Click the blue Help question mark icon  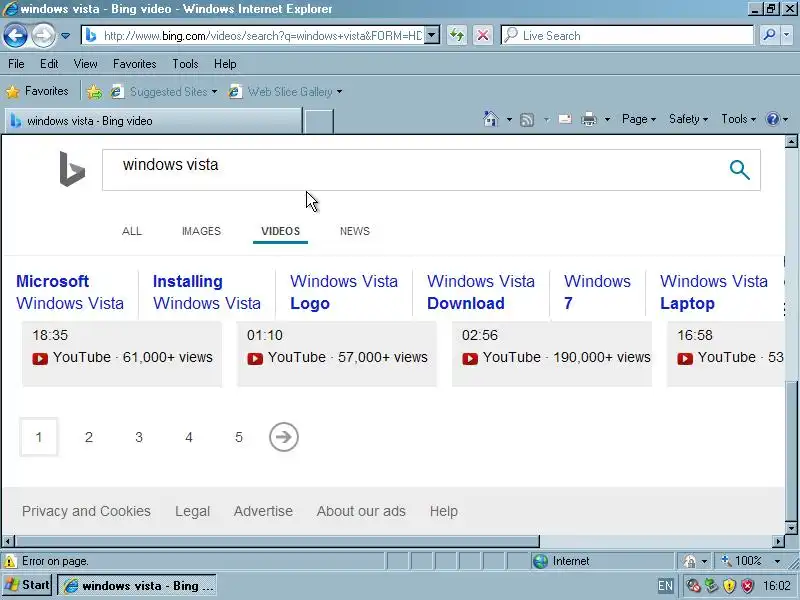[x=772, y=119]
